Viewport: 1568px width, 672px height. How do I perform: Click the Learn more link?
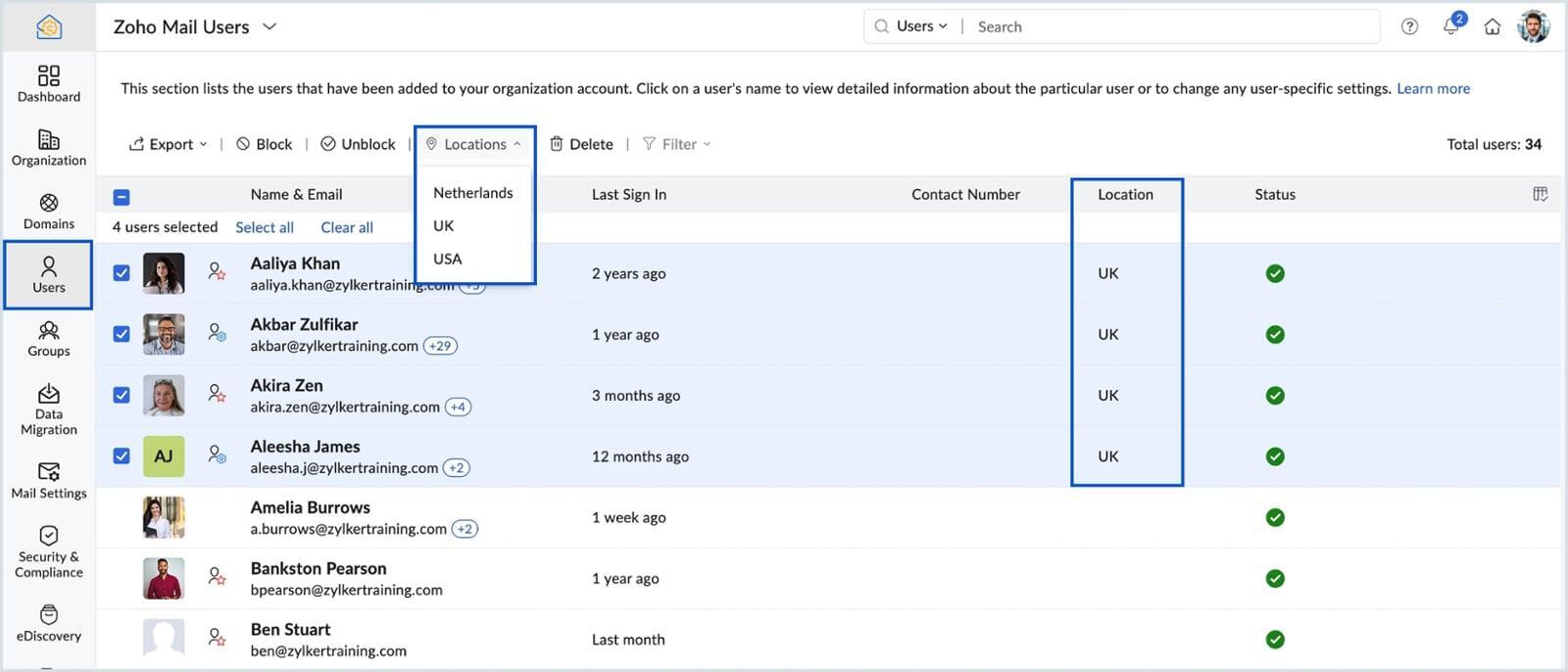pos(1433,88)
